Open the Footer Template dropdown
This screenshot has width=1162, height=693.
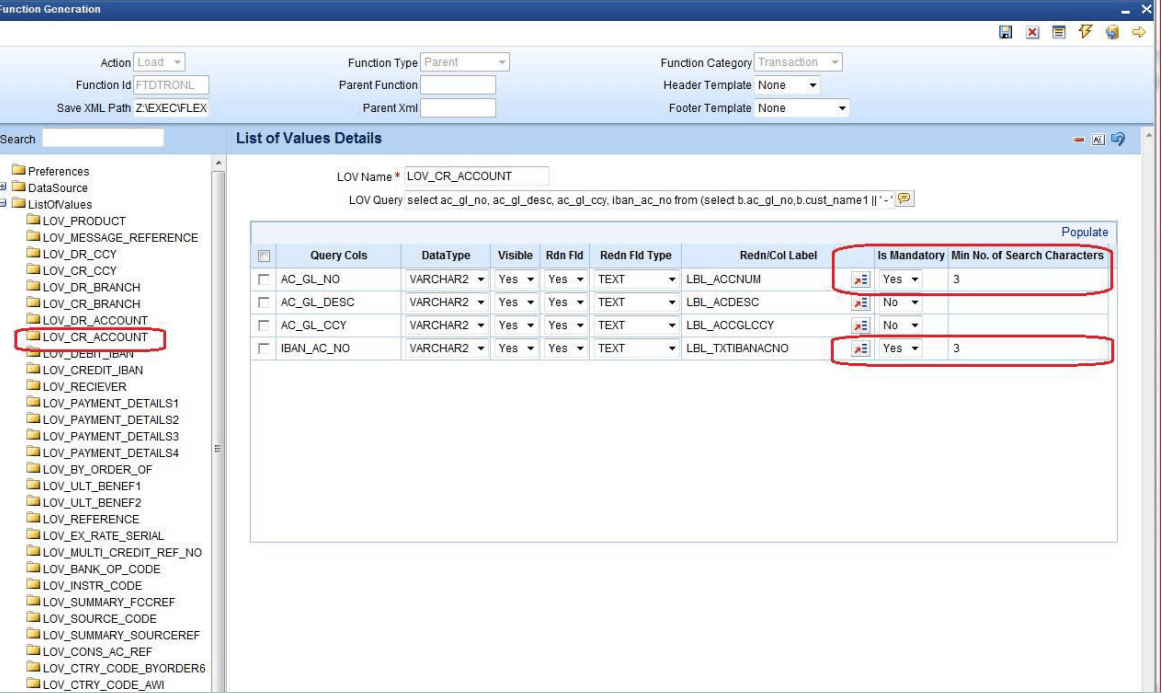coord(802,108)
